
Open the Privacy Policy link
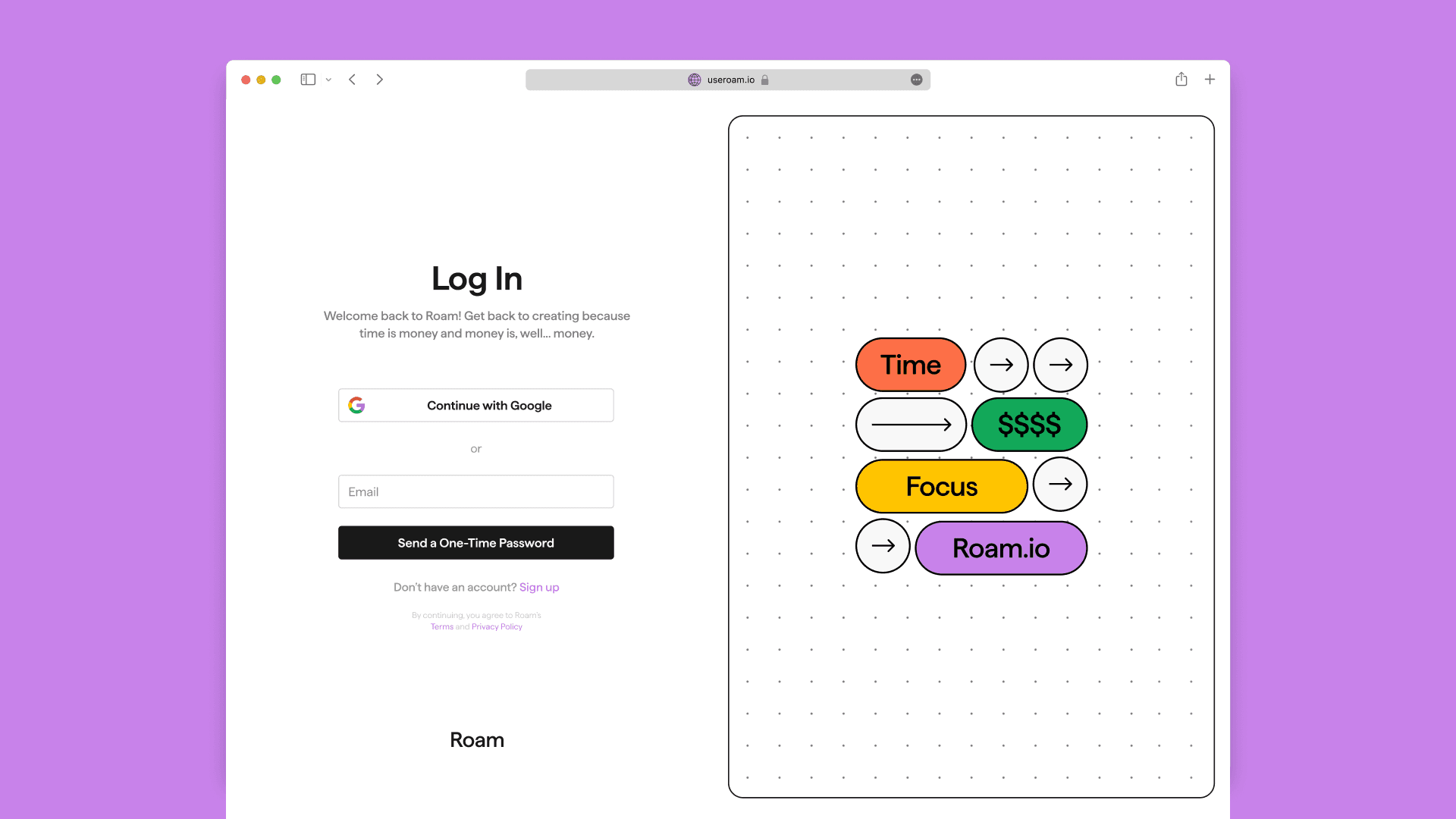[497, 626]
